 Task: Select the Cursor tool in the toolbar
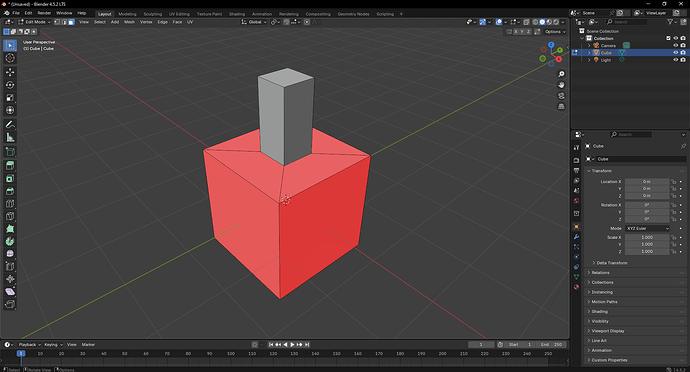click(10, 58)
